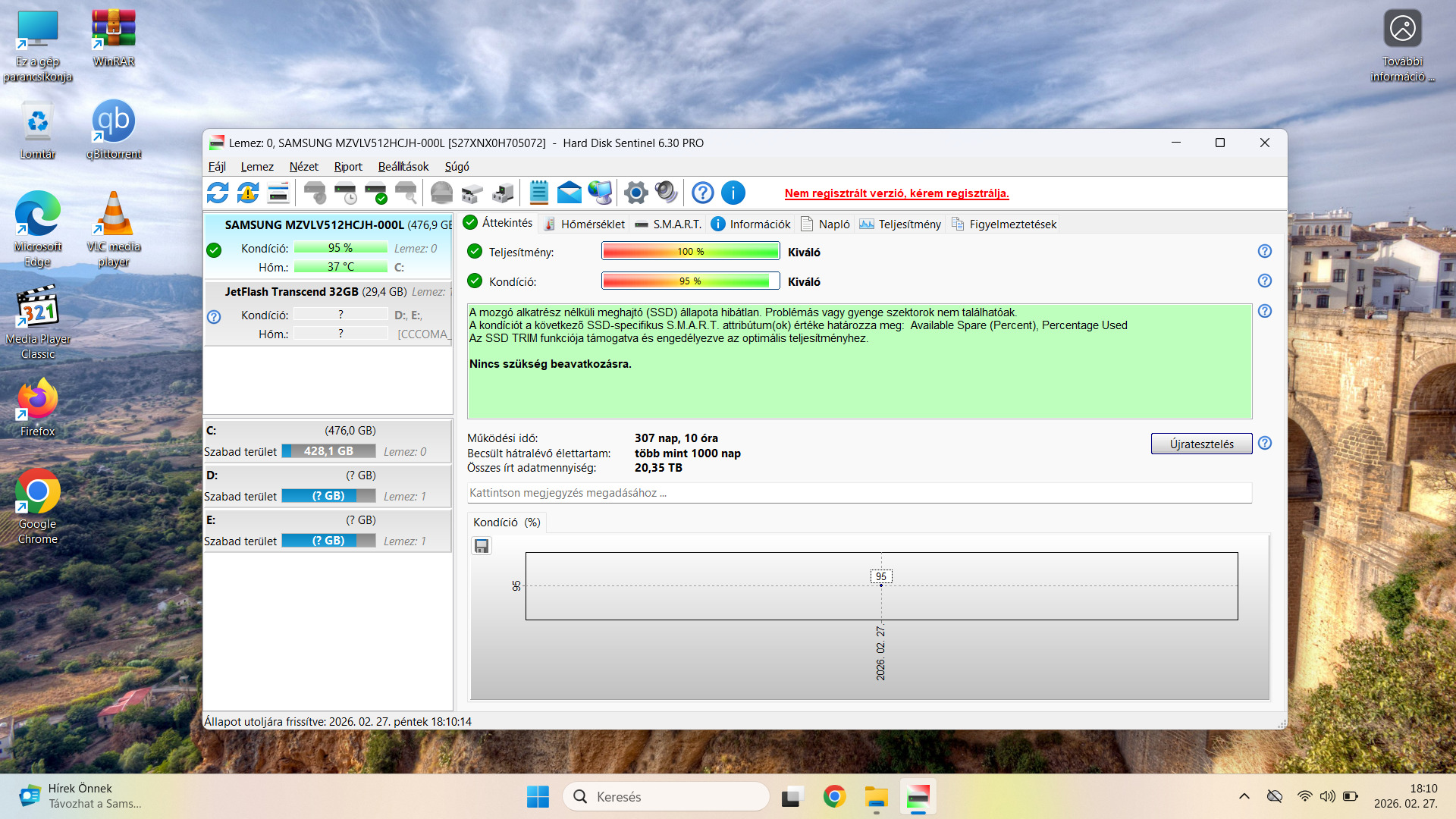Switch to the S.M.A.R.T. tab
This screenshot has width=1456, height=819.
click(668, 224)
